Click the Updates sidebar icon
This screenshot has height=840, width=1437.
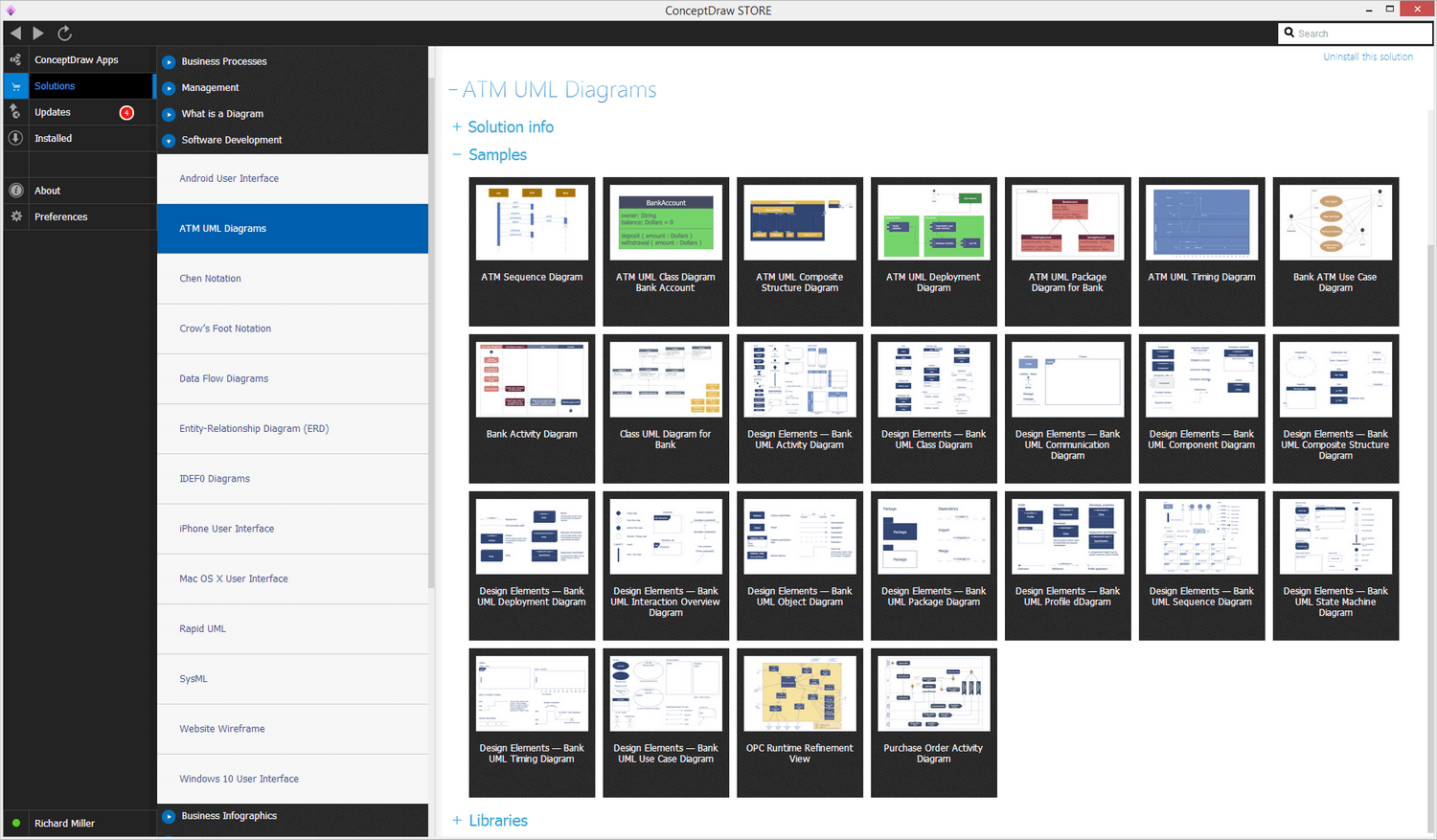tap(15, 112)
